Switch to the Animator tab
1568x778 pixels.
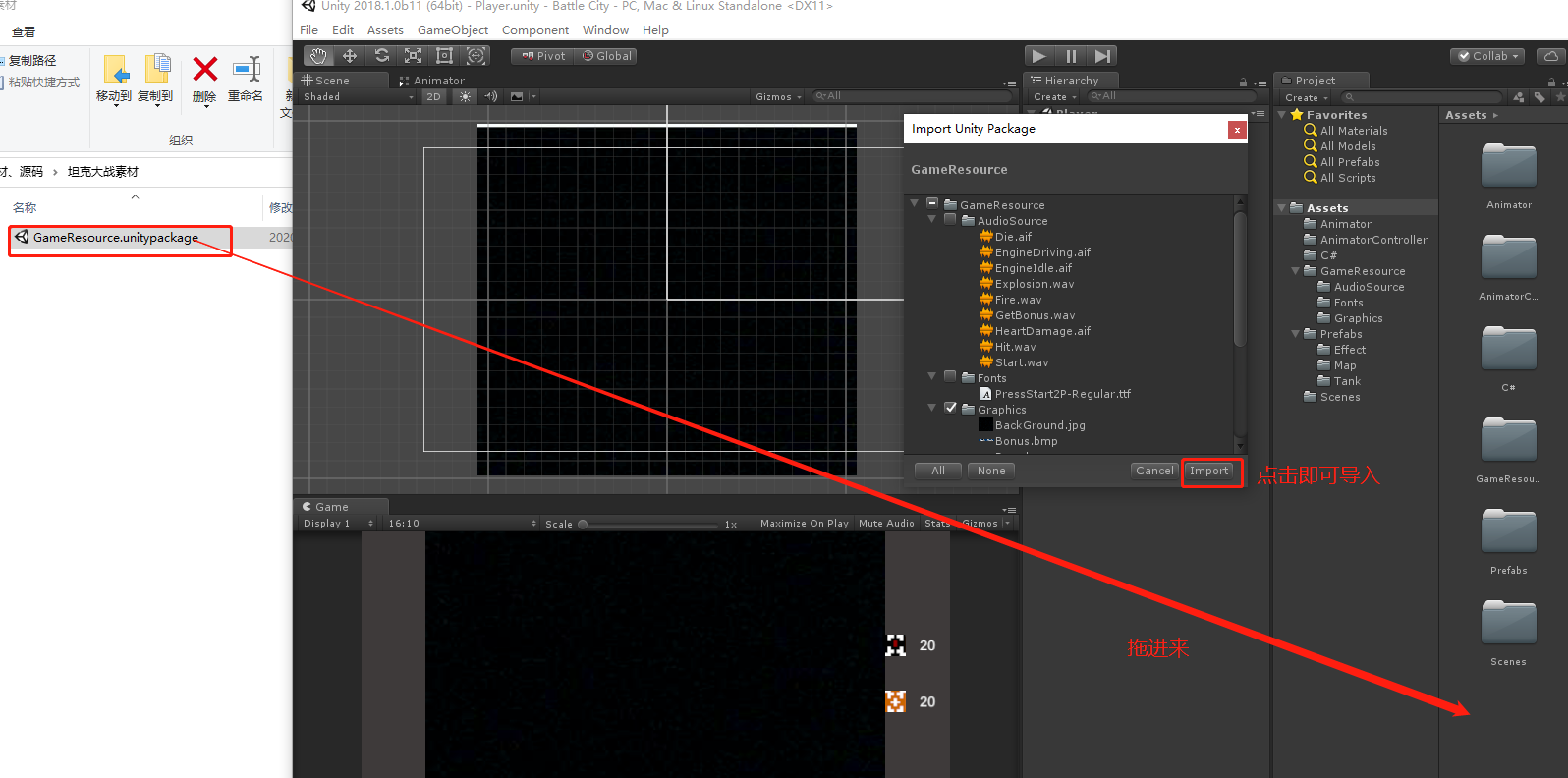pos(432,81)
